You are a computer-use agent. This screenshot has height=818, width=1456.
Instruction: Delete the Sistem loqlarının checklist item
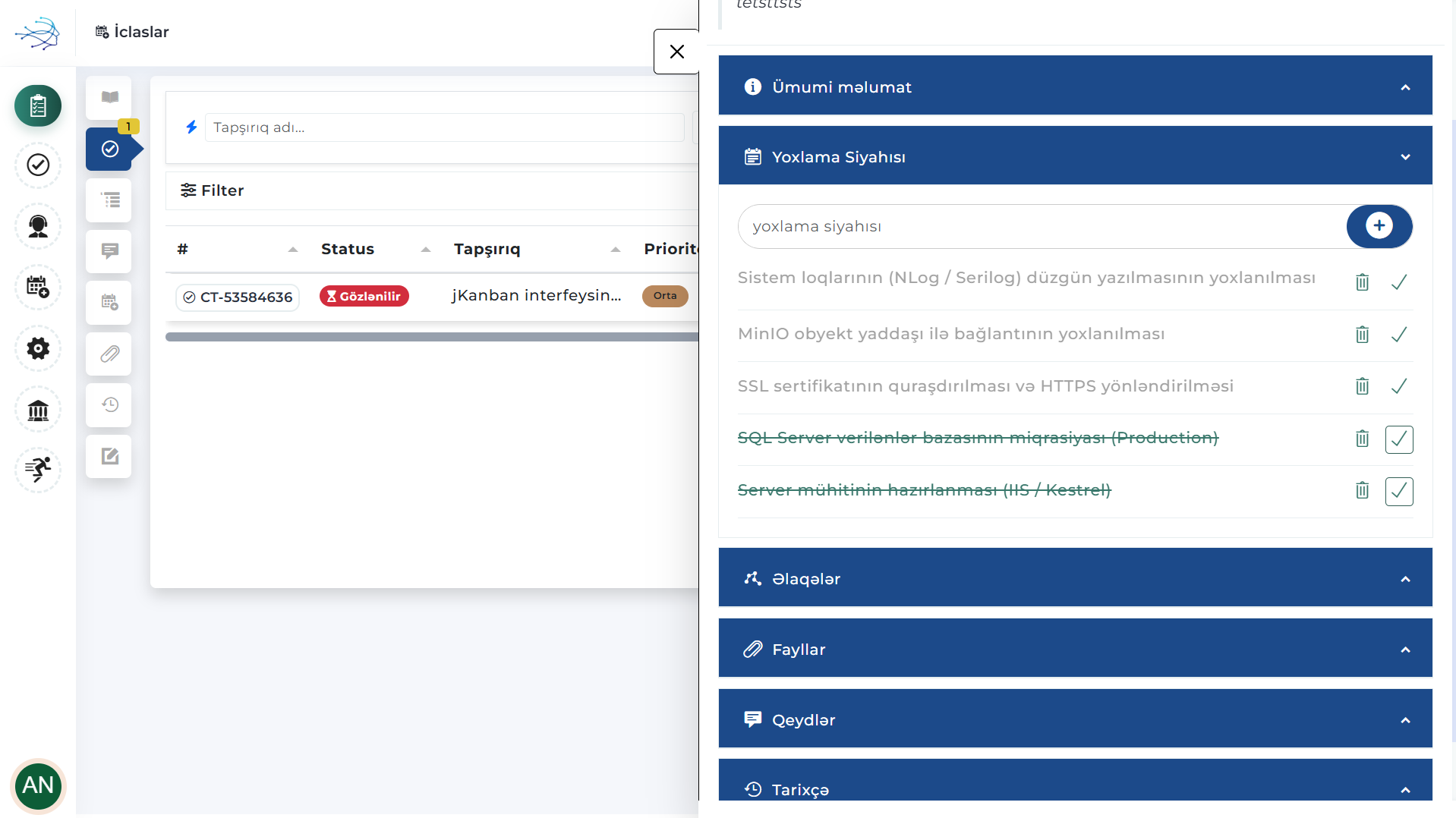[1363, 282]
